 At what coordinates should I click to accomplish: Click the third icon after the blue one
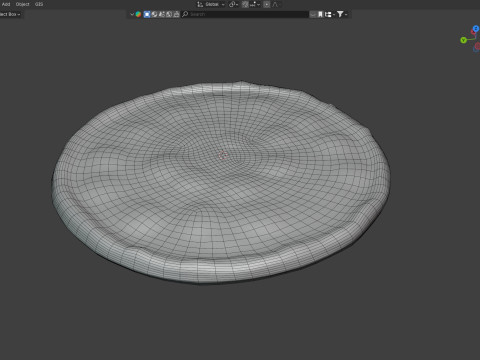pyautogui.click(x=169, y=14)
